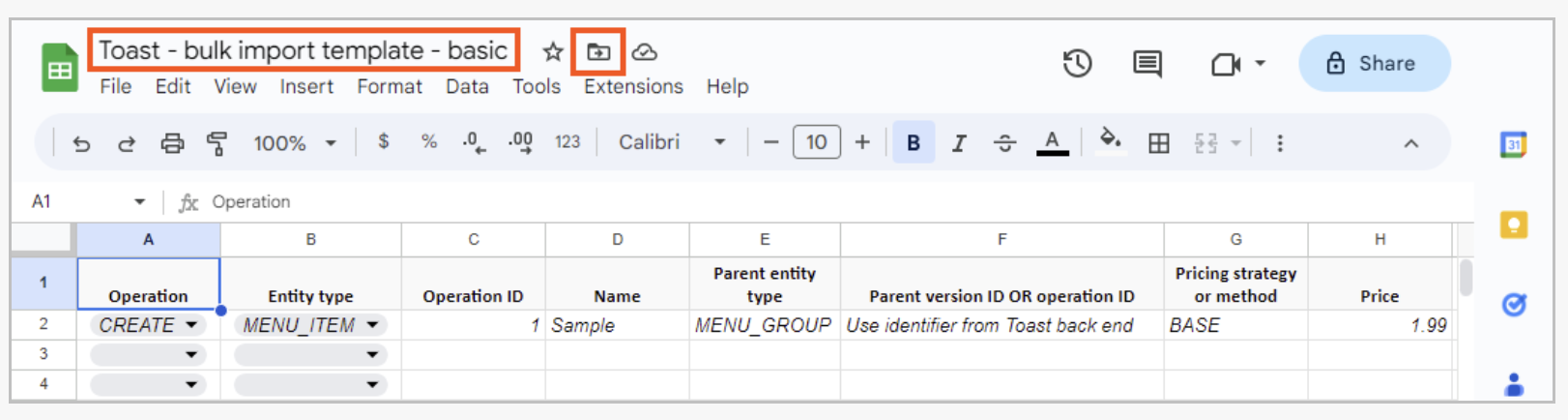Expand the CREATE dropdown in cell A2
The image size is (1568, 420).
point(191,325)
